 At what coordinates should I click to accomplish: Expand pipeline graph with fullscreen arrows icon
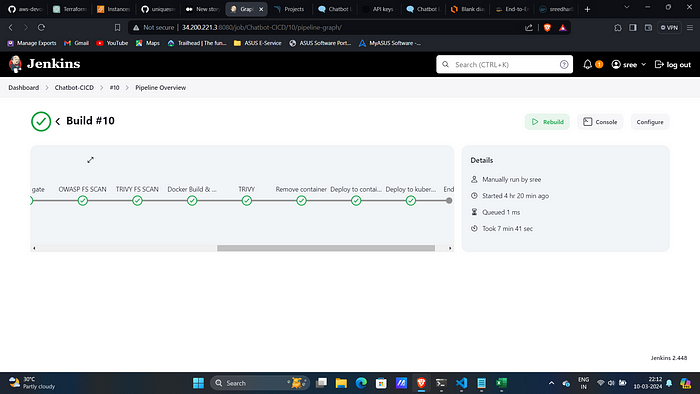(x=91, y=160)
